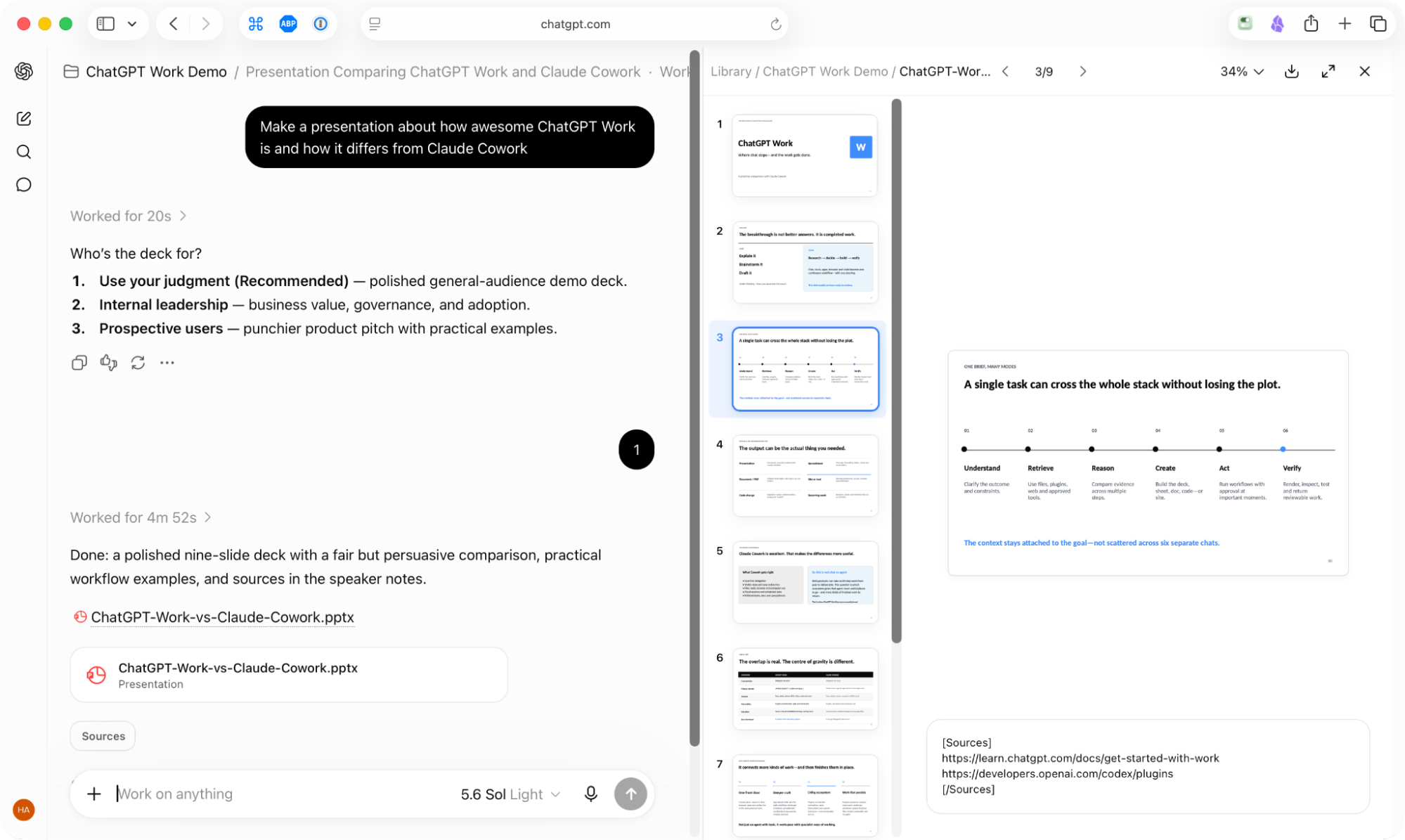
Task: Open the green Safari extension icon
Action: pos(1245,24)
